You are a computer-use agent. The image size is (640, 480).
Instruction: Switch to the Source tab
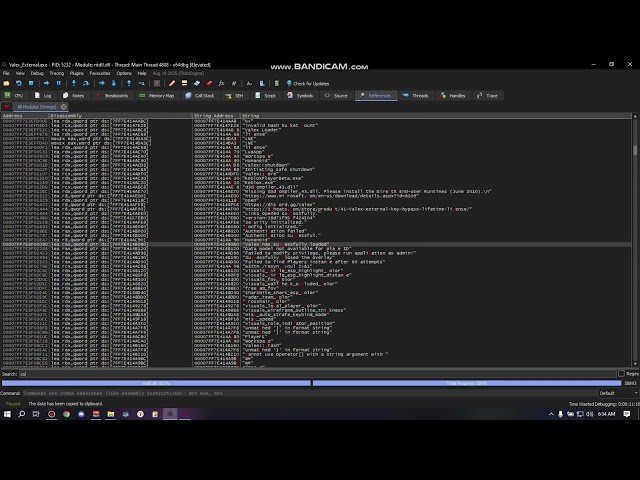[336, 96]
